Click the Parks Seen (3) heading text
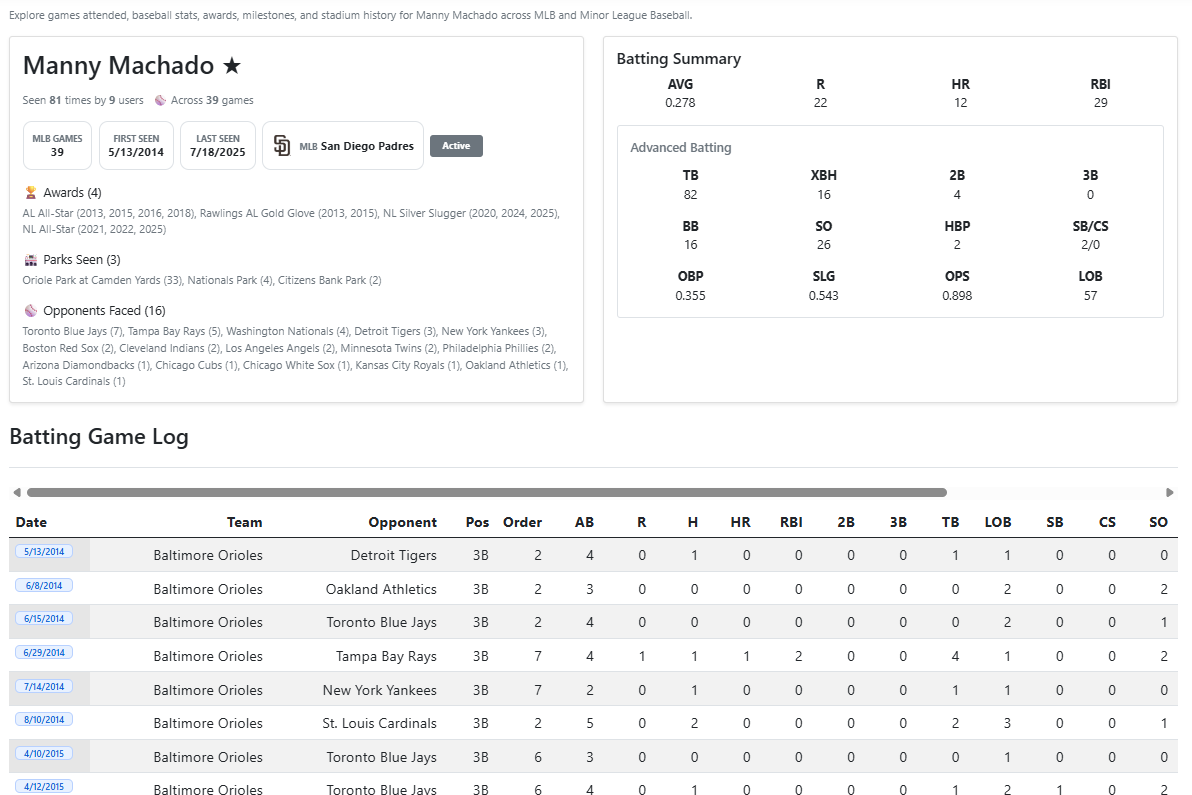1192x795 pixels. tap(82, 260)
